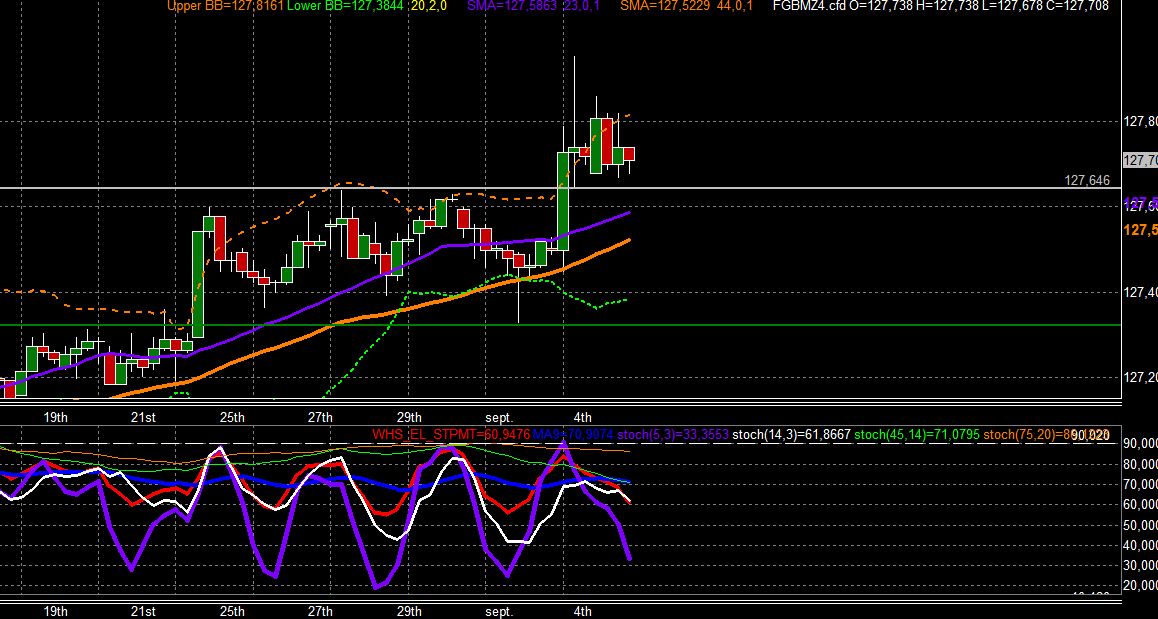Click the '30,000' oscillator axis label
1158x619 pixels.
pos(1140,566)
